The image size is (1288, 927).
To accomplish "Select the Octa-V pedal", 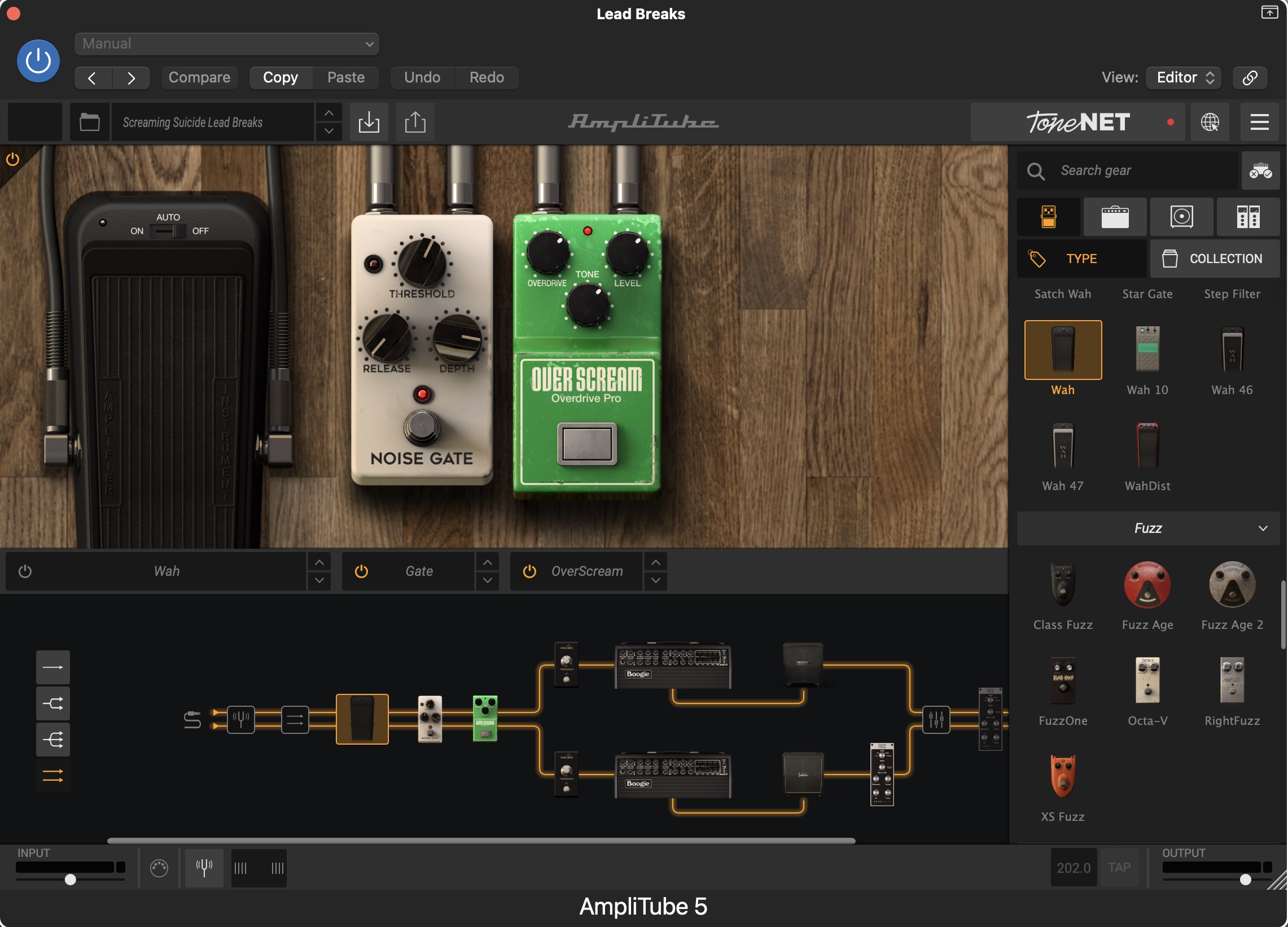I will (1147, 681).
